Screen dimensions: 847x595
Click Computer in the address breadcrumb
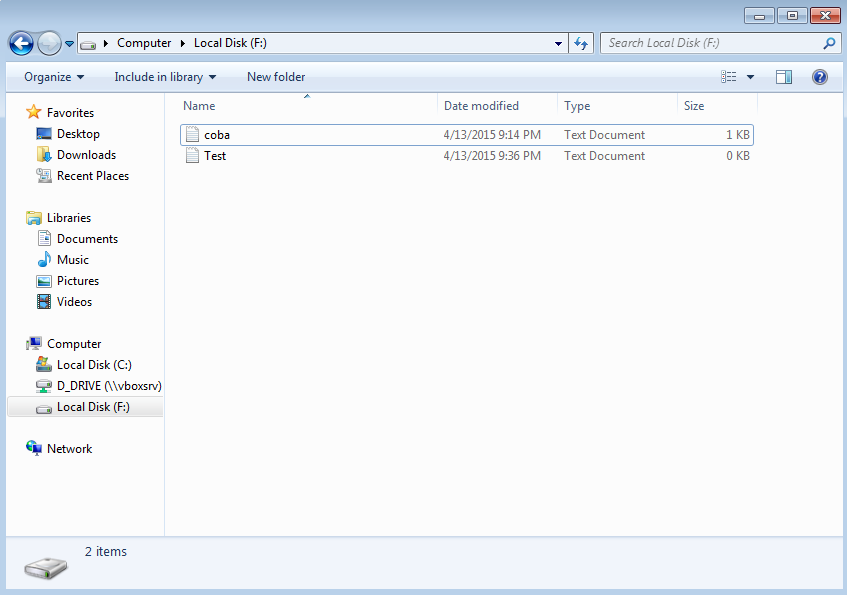point(144,43)
